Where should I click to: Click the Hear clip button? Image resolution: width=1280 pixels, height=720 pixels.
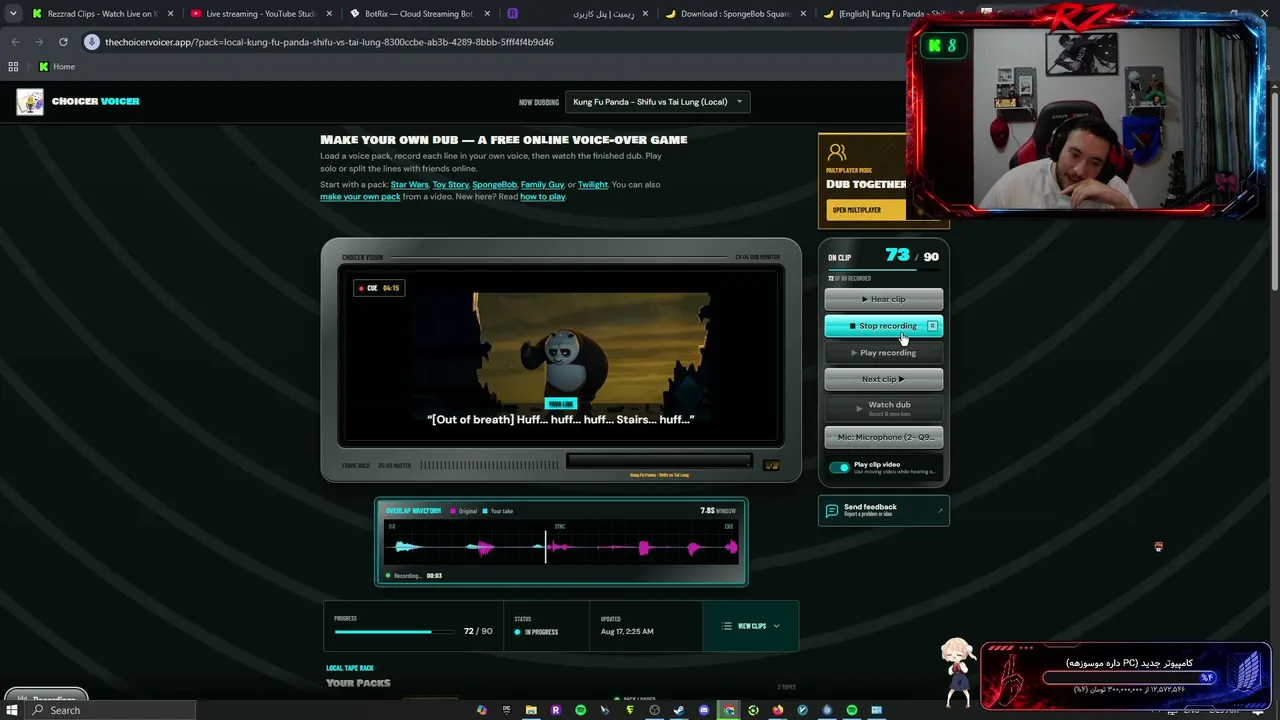884,299
